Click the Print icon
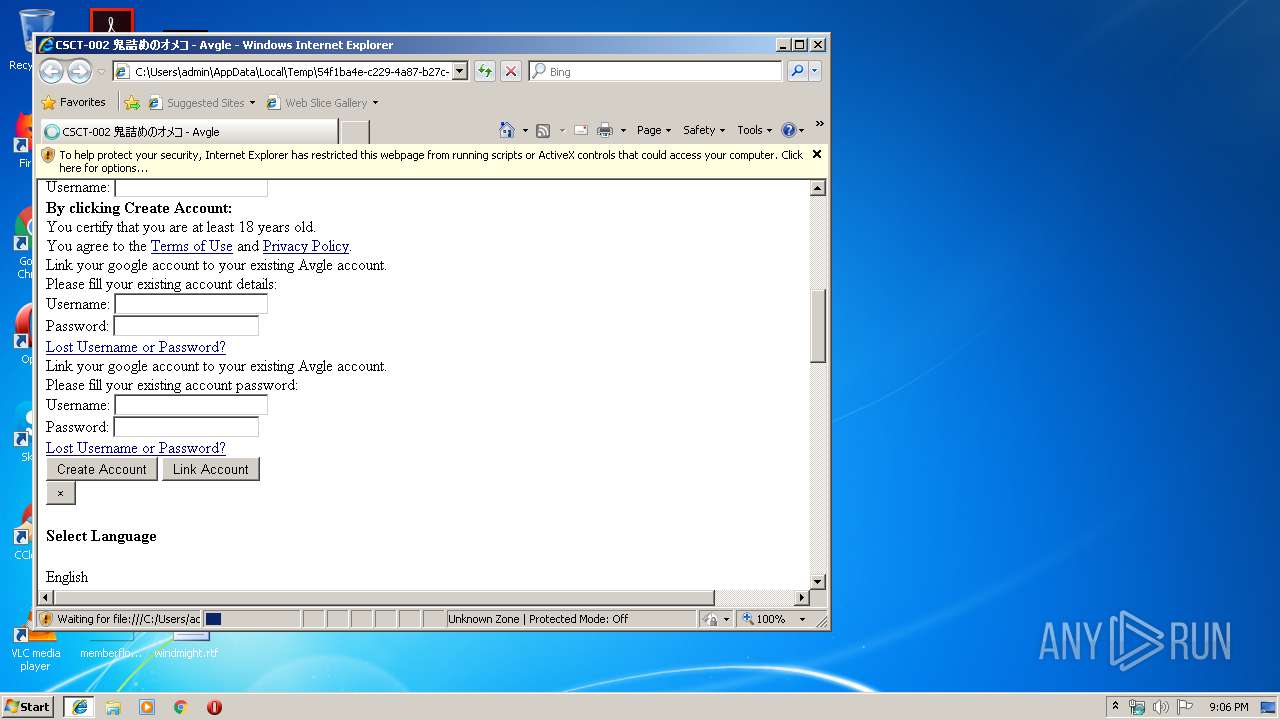Screen dimensions: 1280x720 pyautogui.click(x=605, y=130)
